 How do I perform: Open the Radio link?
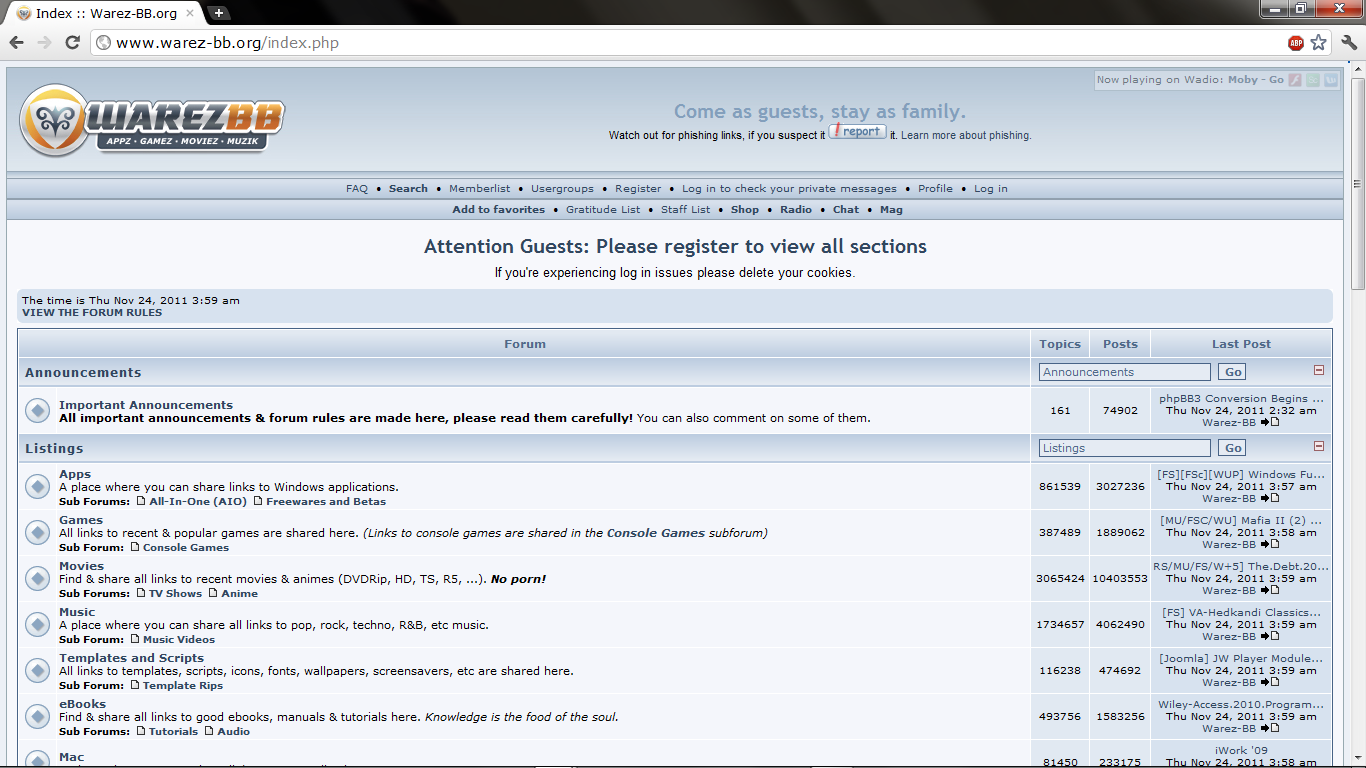[x=796, y=210]
